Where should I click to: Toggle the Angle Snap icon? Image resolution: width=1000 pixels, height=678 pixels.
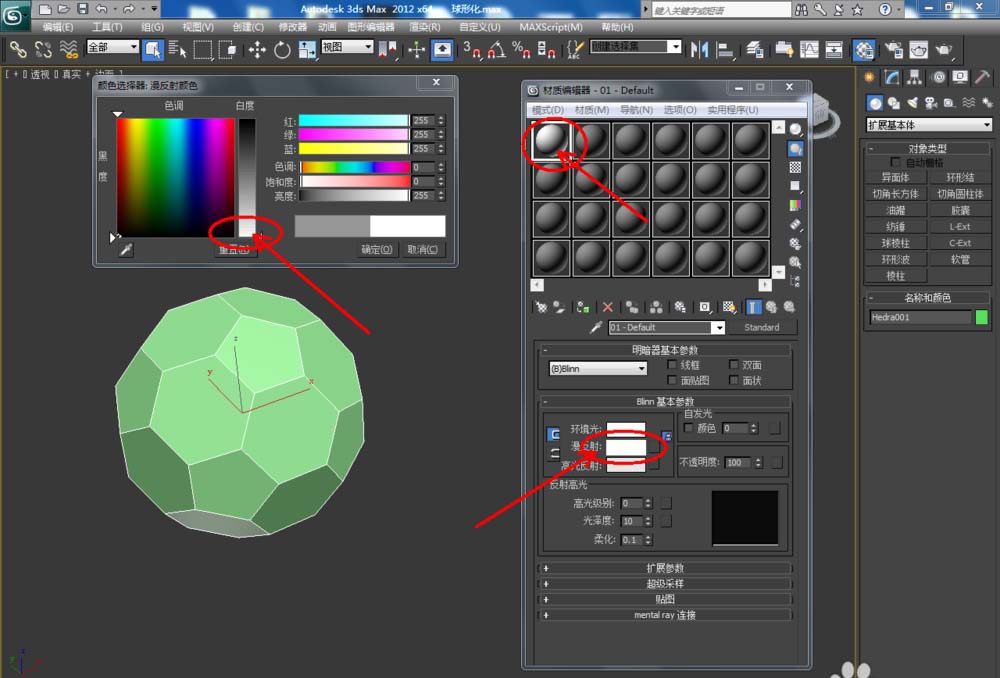(x=497, y=49)
